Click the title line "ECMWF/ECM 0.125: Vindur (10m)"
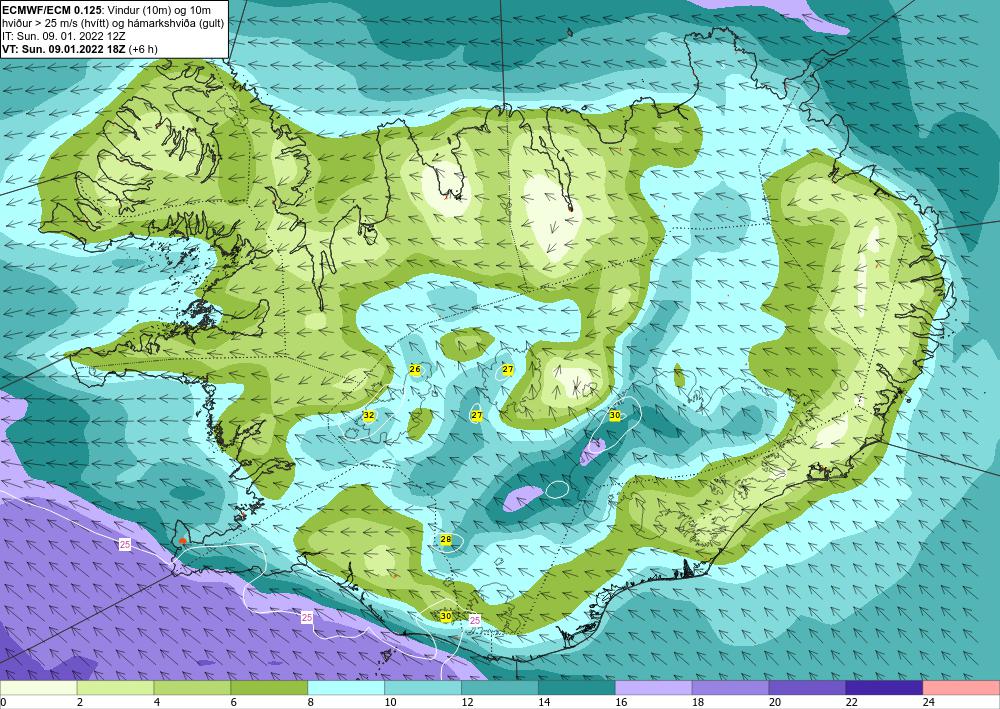The width and height of the screenshot is (1000, 709). [107, 10]
